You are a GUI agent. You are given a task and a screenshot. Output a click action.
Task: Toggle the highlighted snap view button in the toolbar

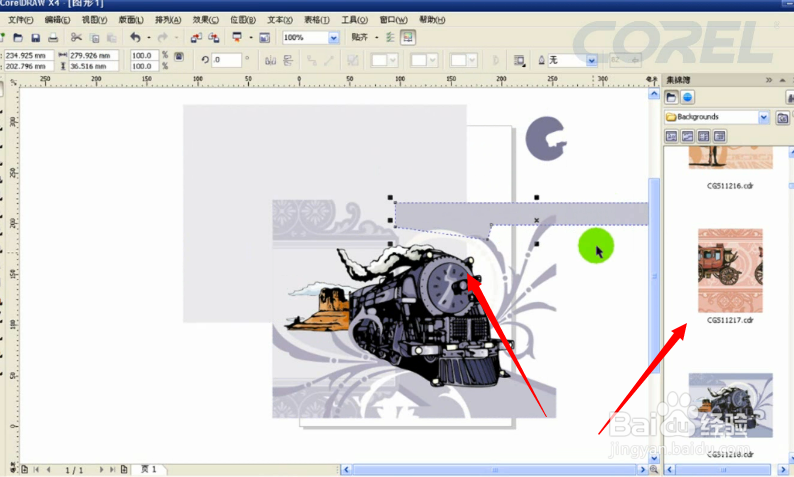408,37
